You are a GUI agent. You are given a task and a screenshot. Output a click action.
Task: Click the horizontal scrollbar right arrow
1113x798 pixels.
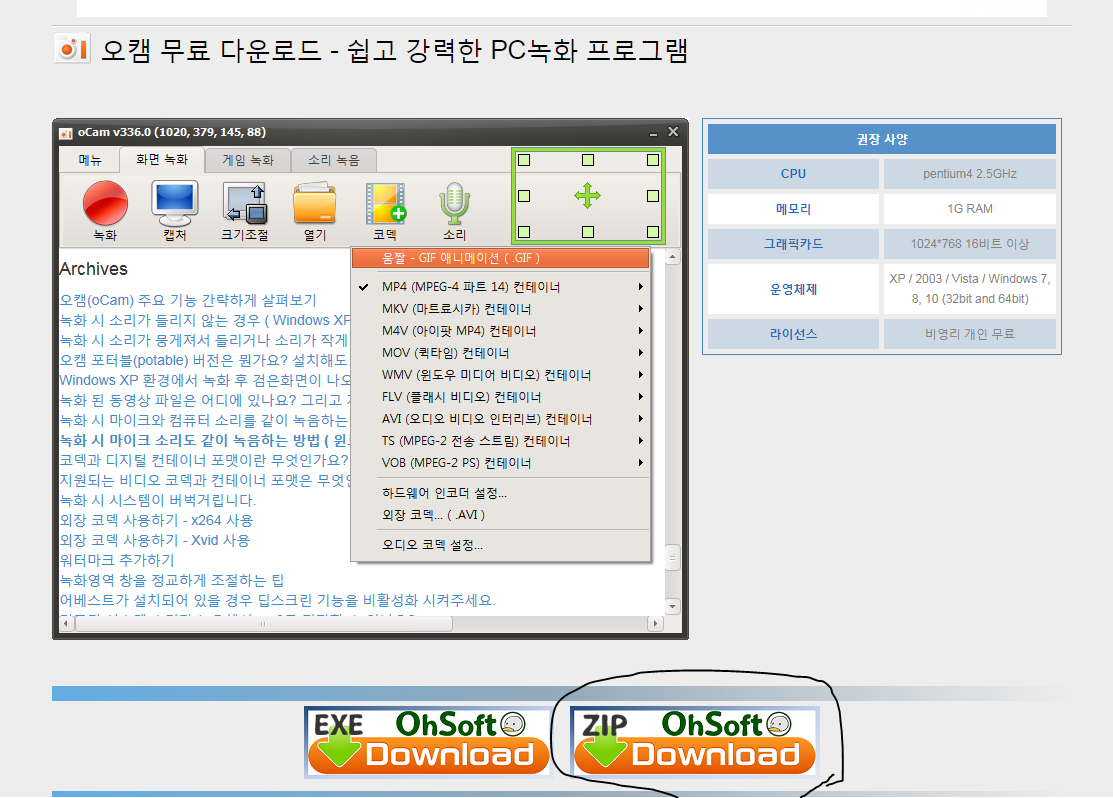point(655,623)
